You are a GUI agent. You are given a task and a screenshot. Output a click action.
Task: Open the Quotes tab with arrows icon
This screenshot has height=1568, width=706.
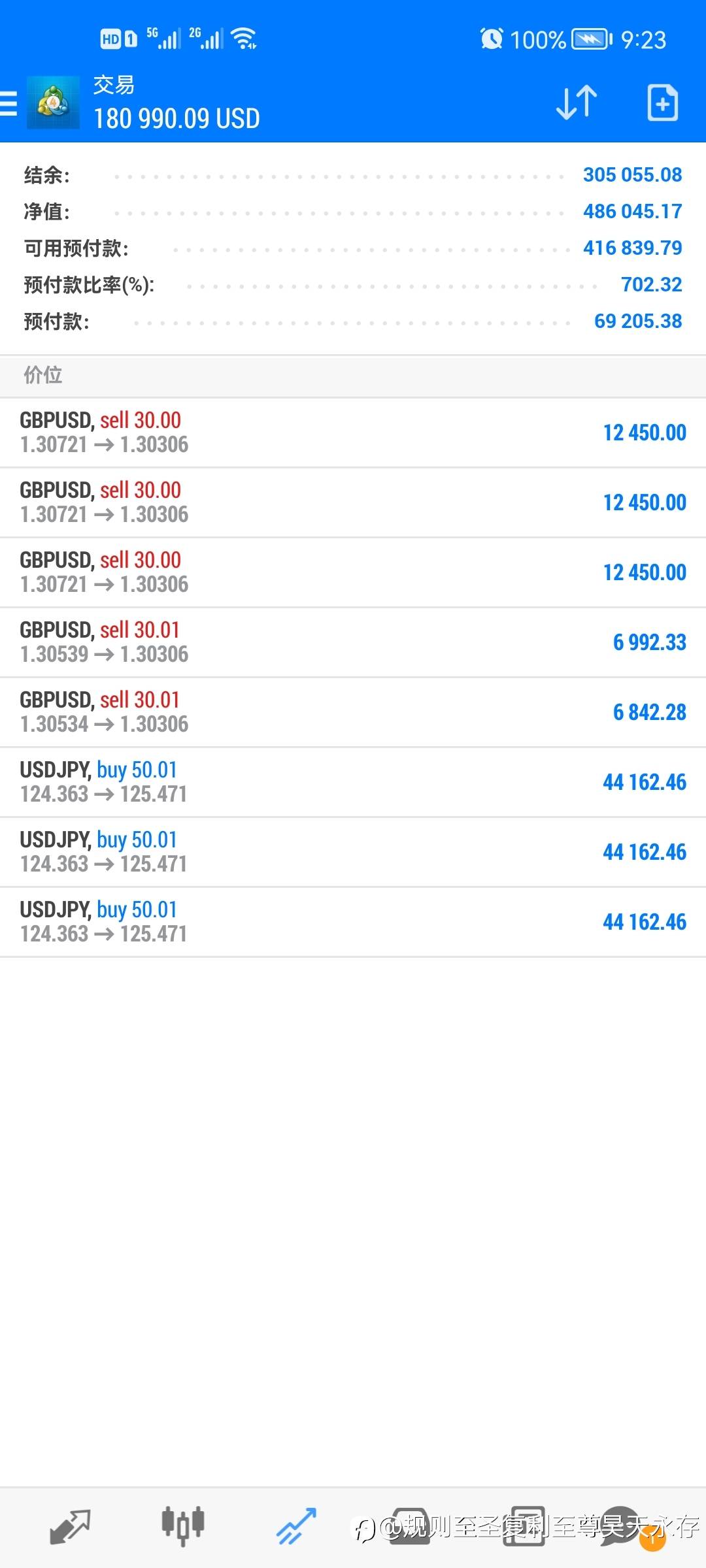(x=70, y=1526)
